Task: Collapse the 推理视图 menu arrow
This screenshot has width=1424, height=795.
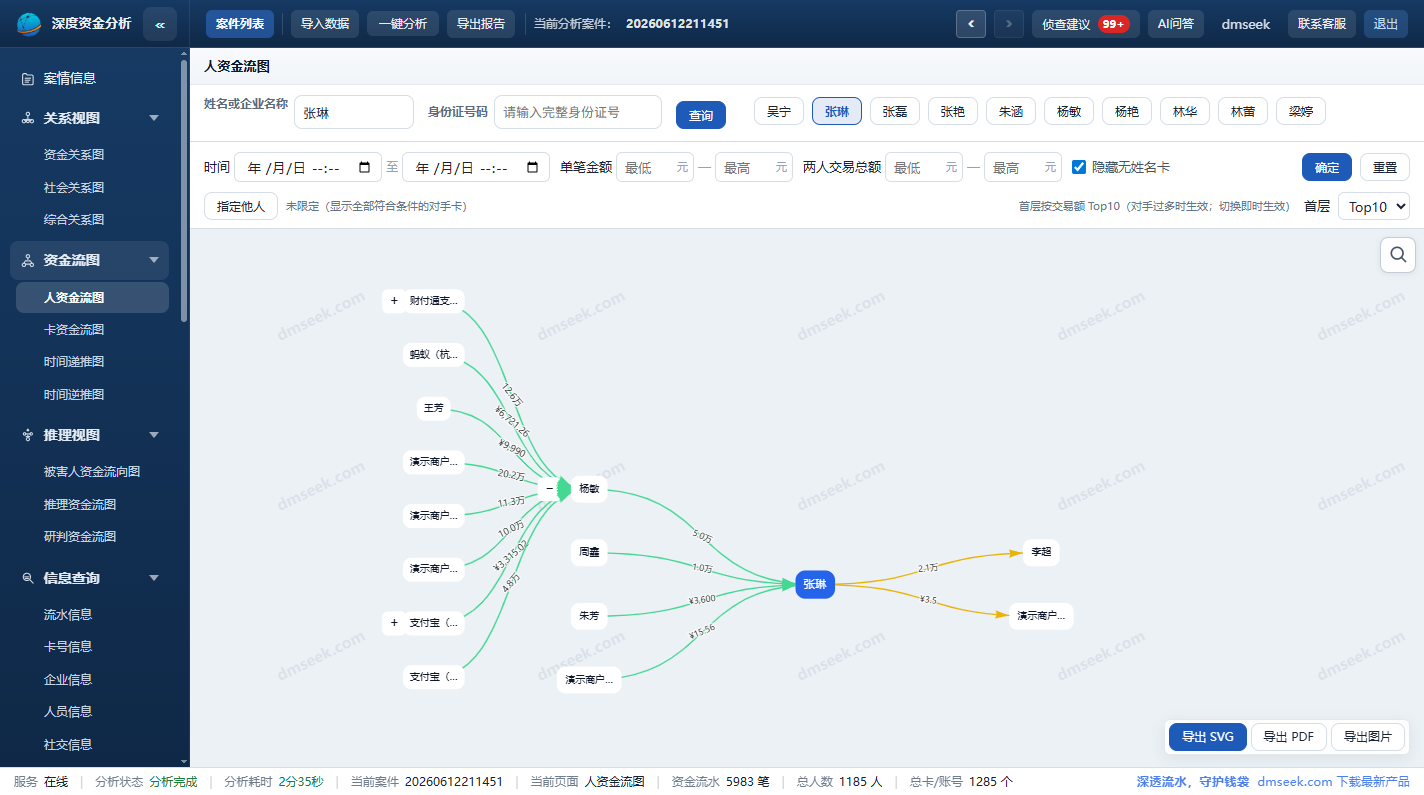Action: pos(154,435)
